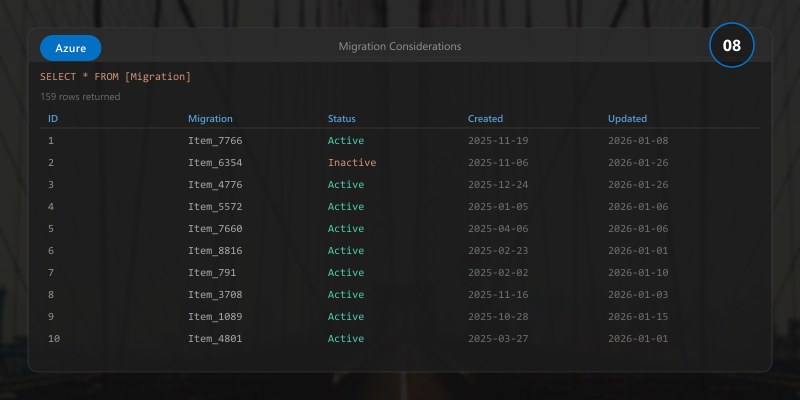The image size is (800, 400).
Task: Click created date 2025-02-23
Action: tap(498, 251)
